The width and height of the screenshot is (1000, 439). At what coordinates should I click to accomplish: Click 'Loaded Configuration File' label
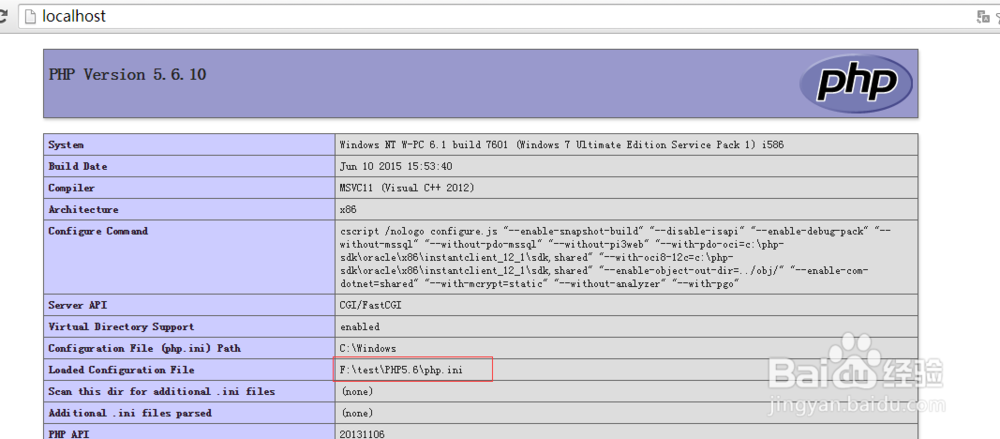[x=121, y=370]
